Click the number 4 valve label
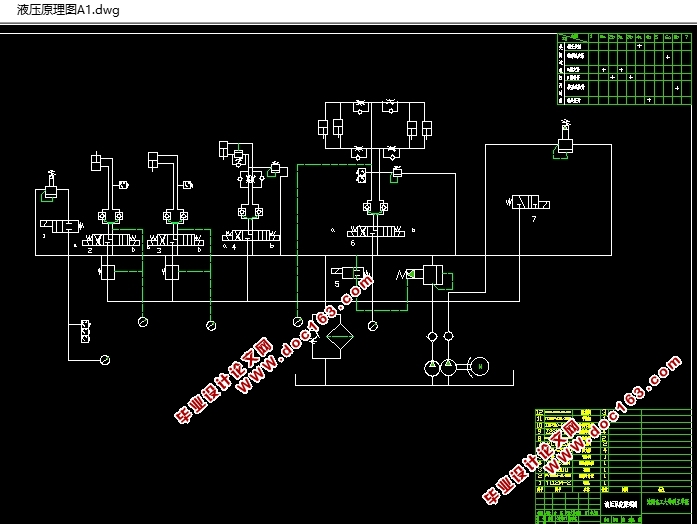Image resolution: width=697 pixels, height=524 pixels. 234,247
